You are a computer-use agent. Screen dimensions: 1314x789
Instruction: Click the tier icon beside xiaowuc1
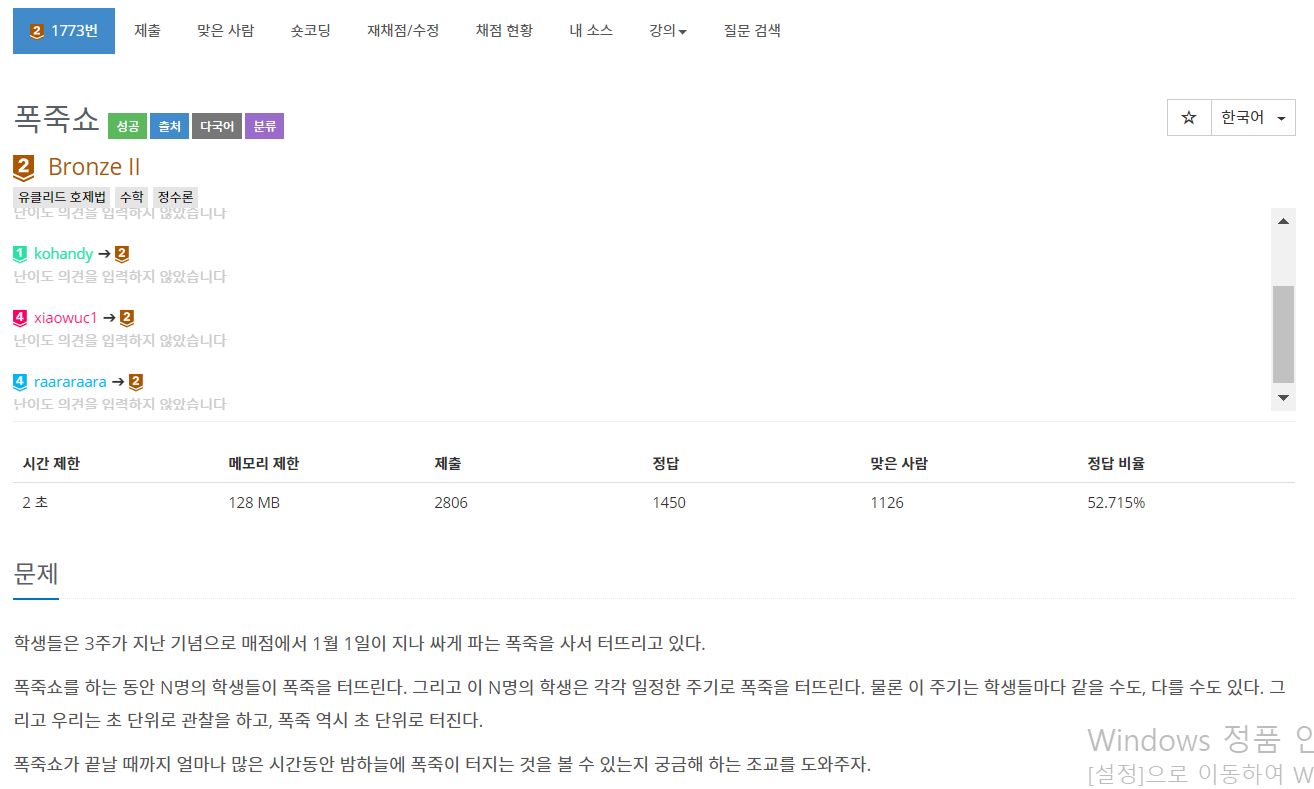(20, 318)
